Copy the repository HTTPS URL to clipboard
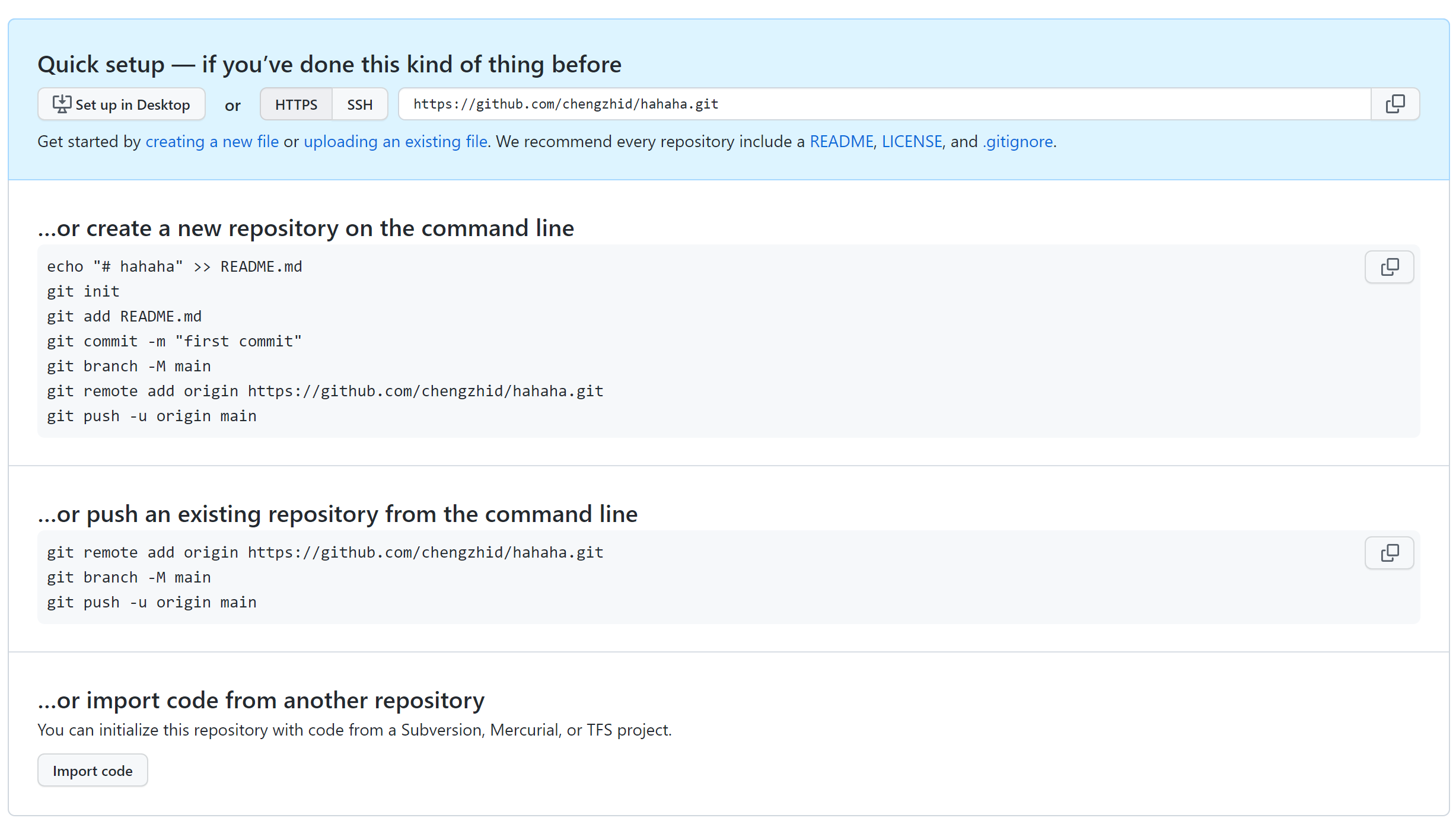Viewport: 1456px width, 821px height. tap(1395, 104)
